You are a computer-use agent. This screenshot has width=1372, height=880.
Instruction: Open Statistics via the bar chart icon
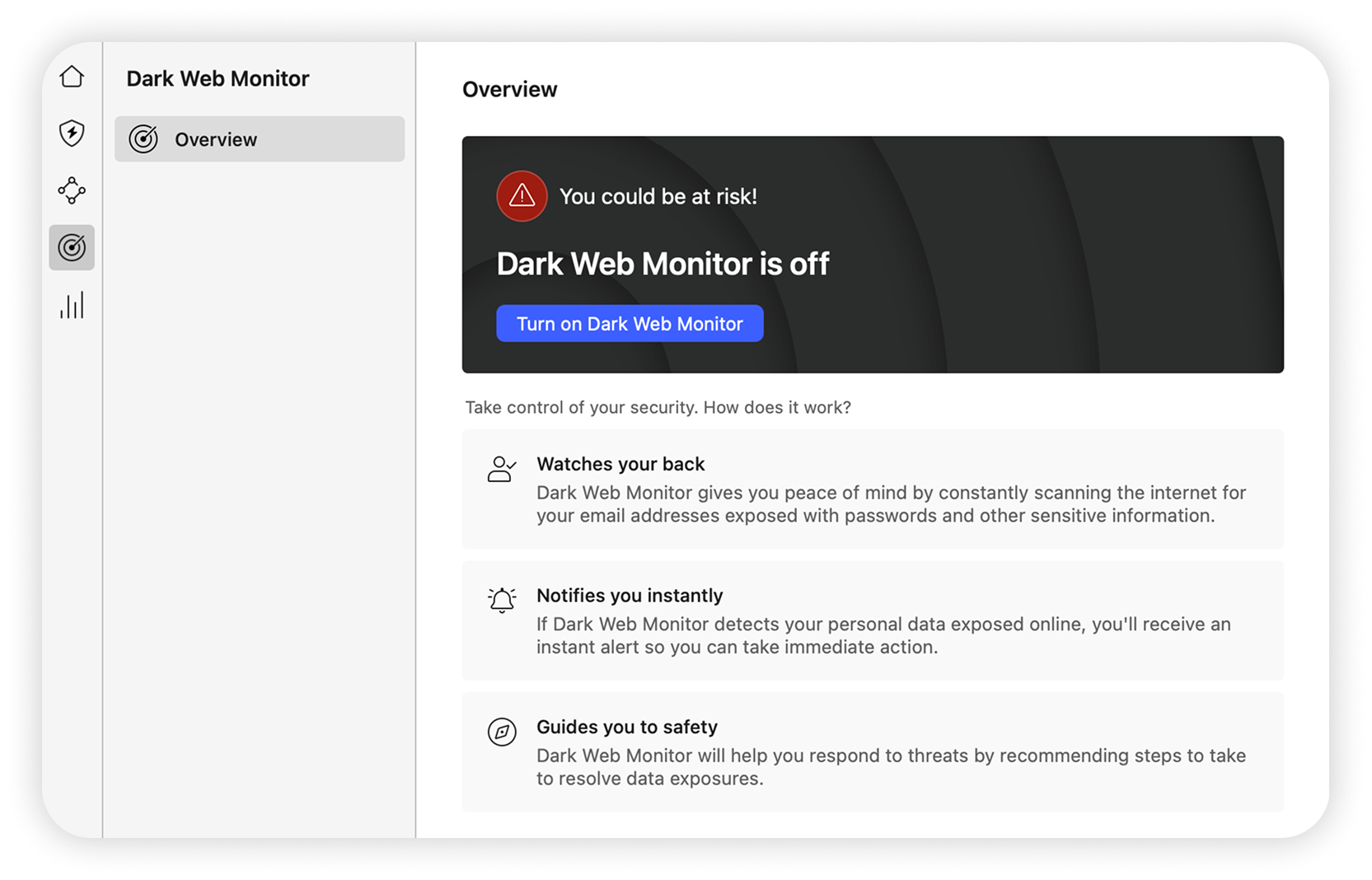click(72, 305)
